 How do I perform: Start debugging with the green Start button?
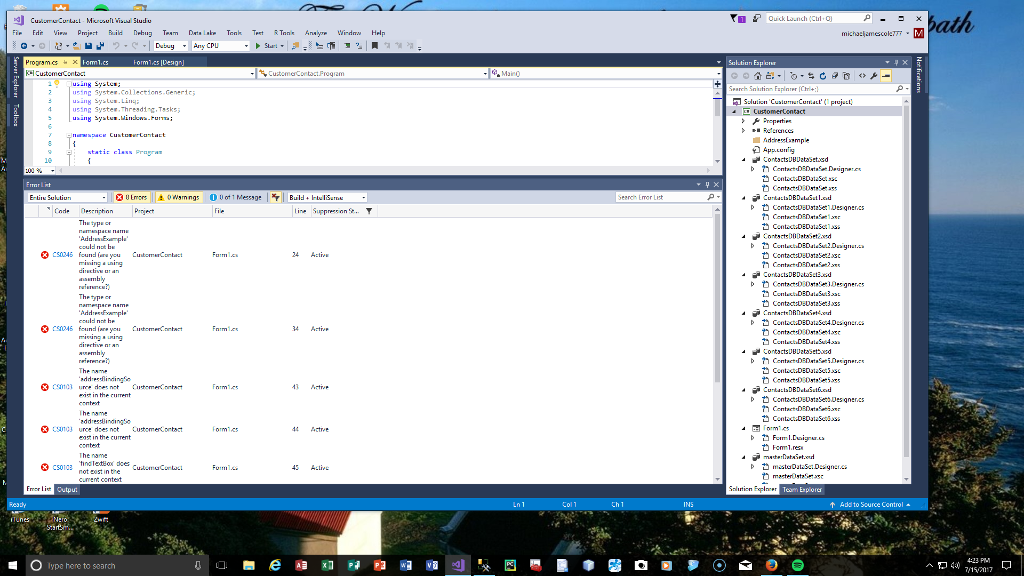266,45
